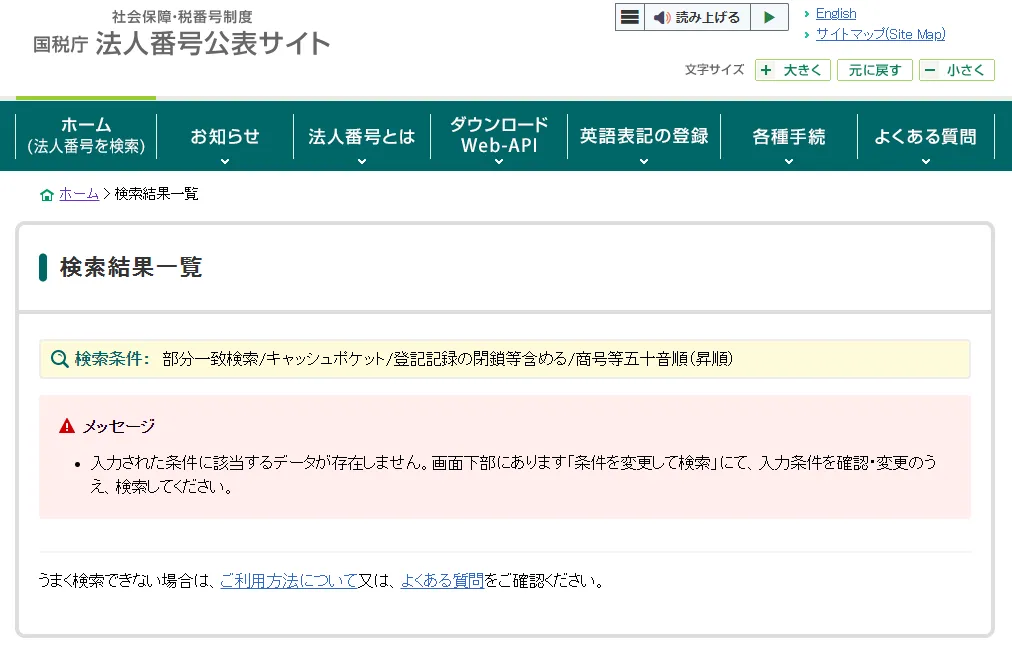Expand the よくある質問 navigation menu
Screen dimensions: 1012x654
point(925,137)
